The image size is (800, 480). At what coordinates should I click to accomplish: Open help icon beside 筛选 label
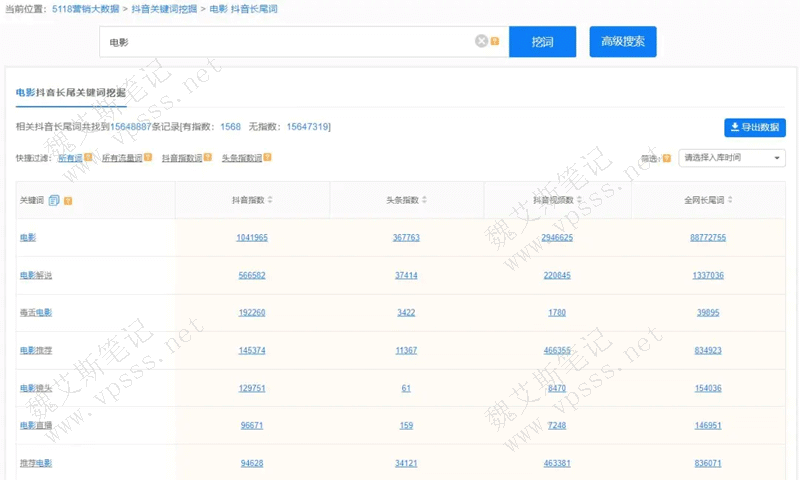666,159
